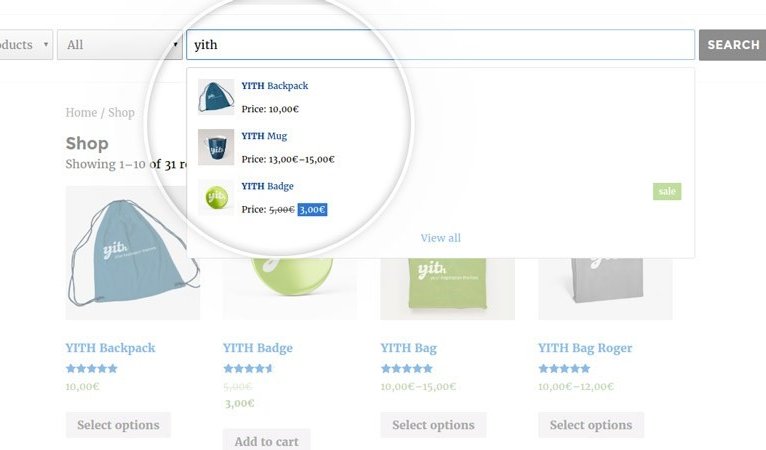Open the YITH Badge product title
The height and width of the screenshot is (450, 766).
(258, 348)
